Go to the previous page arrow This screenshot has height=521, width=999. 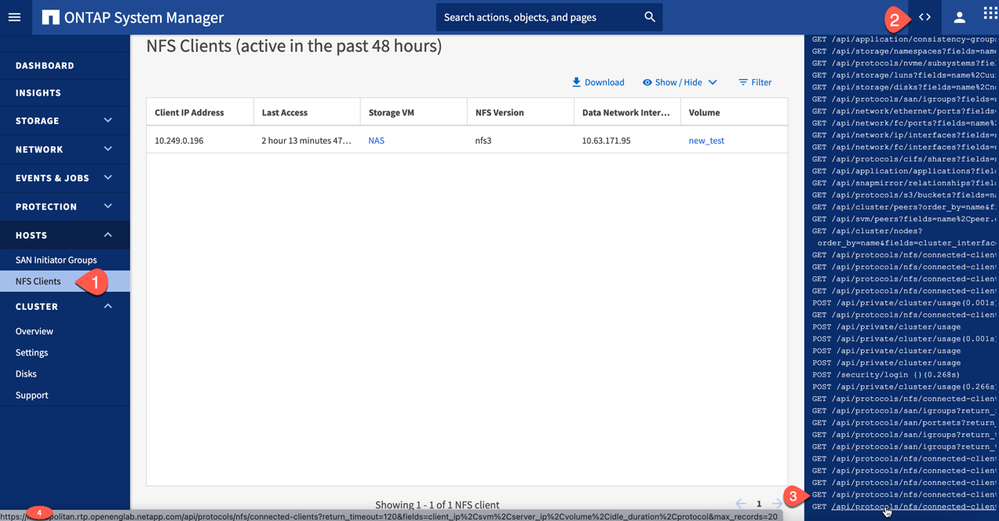pyautogui.click(x=740, y=504)
